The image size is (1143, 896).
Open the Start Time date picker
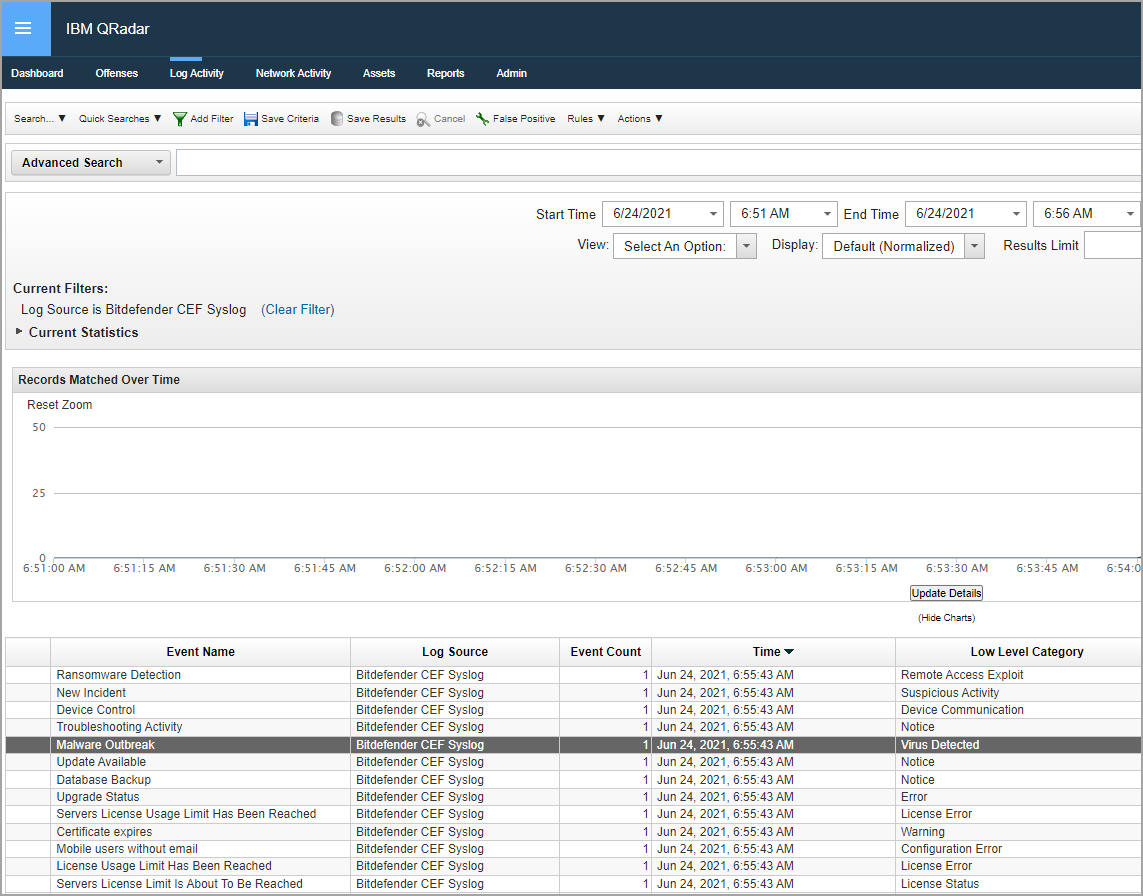coord(713,214)
